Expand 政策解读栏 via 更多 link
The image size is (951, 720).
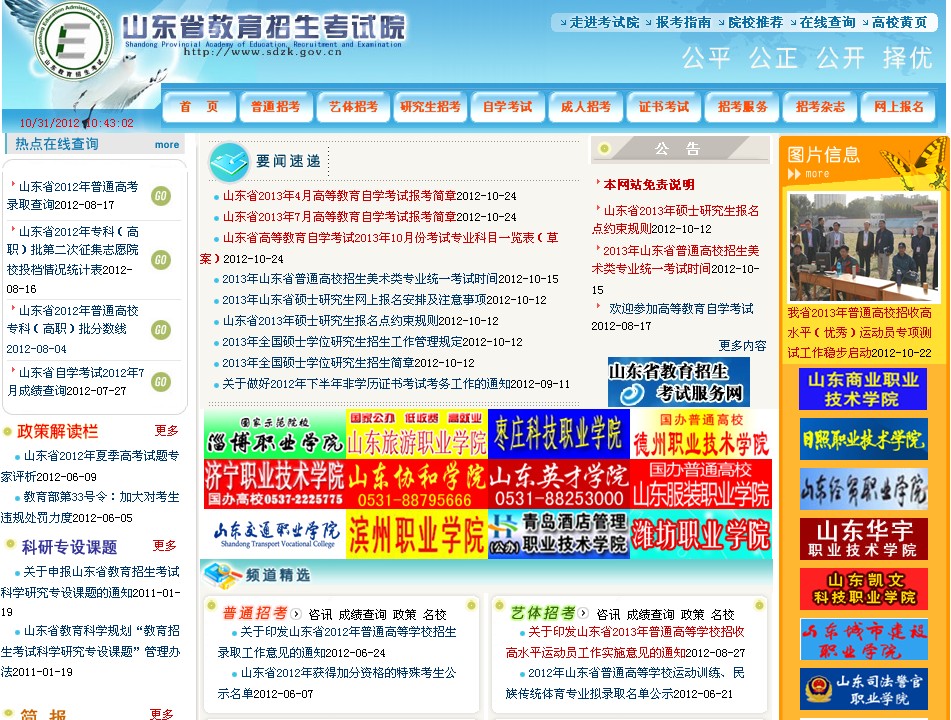[166, 431]
